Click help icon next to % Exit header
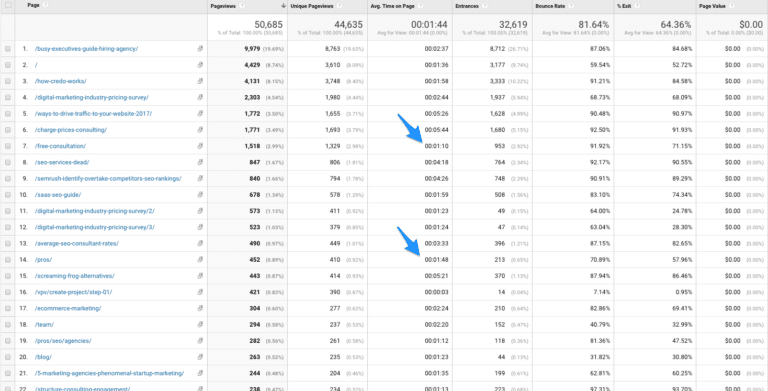 pos(637,6)
